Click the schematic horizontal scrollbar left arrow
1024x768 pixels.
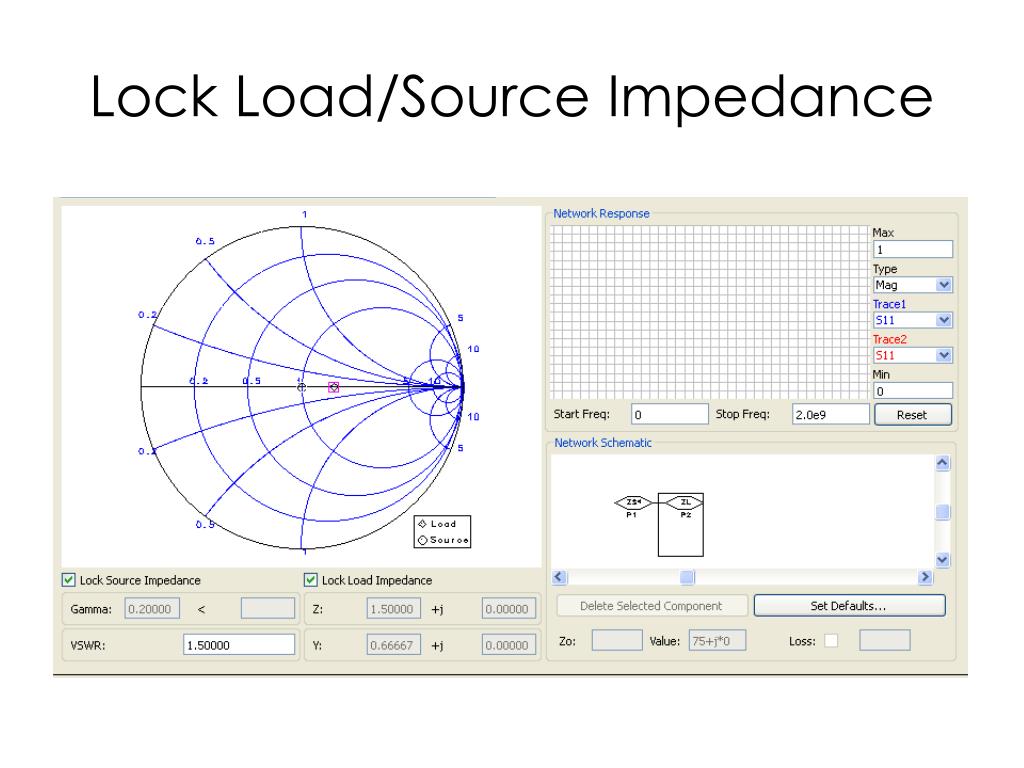pyautogui.click(x=559, y=577)
